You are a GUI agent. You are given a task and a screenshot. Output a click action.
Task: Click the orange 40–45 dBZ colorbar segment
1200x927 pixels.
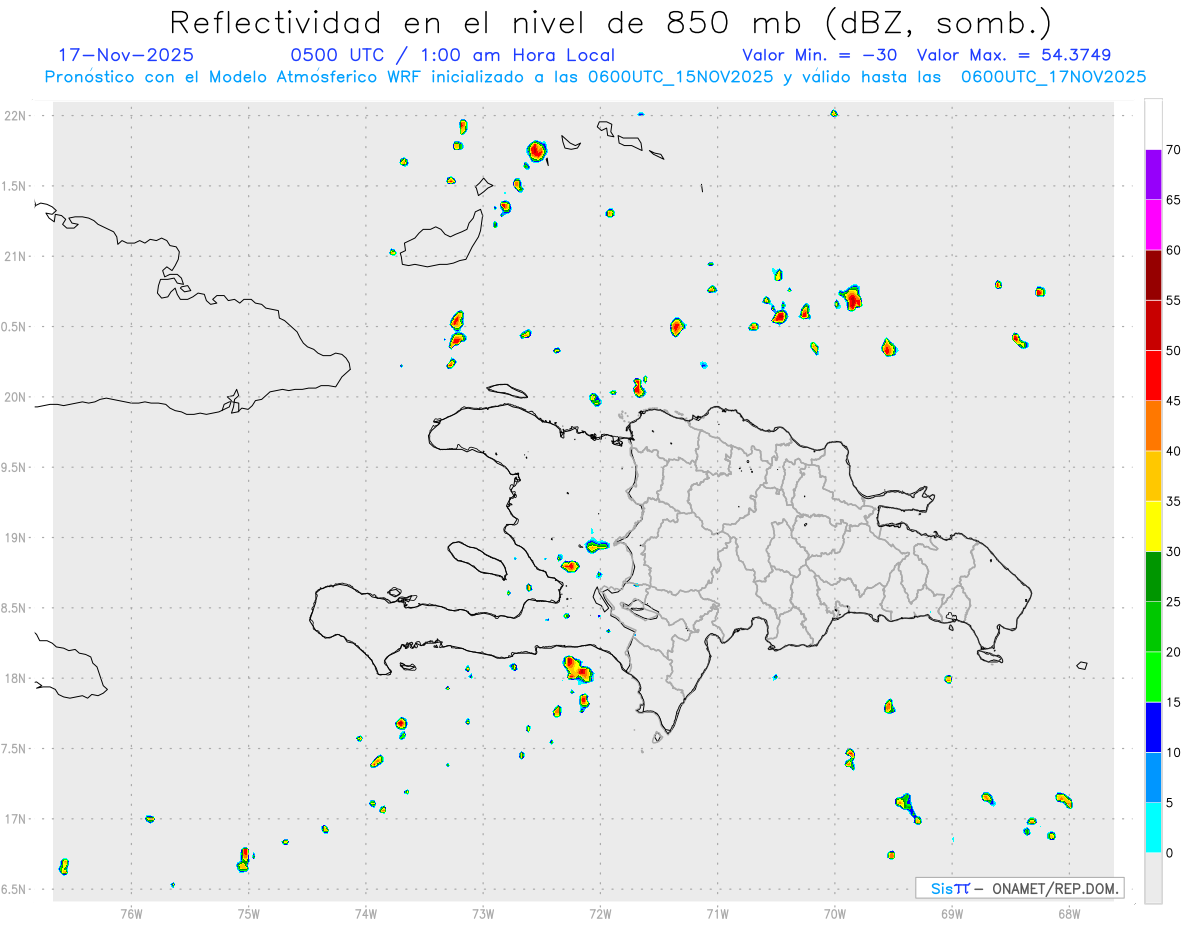pyautogui.click(x=1153, y=426)
